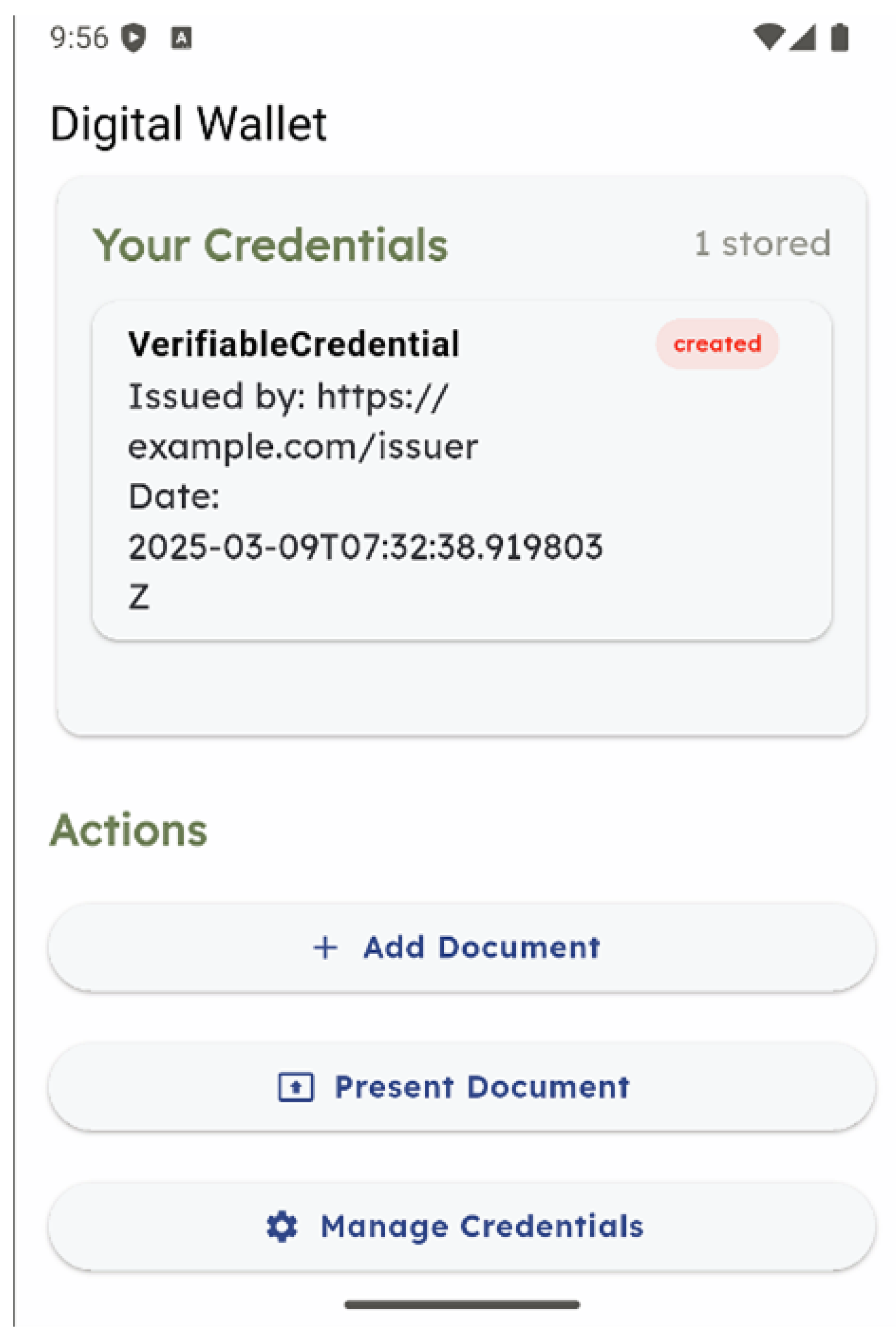Tap the cellular signal icon
This screenshot has width=896, height=1343.
click(x=803, y=38)
